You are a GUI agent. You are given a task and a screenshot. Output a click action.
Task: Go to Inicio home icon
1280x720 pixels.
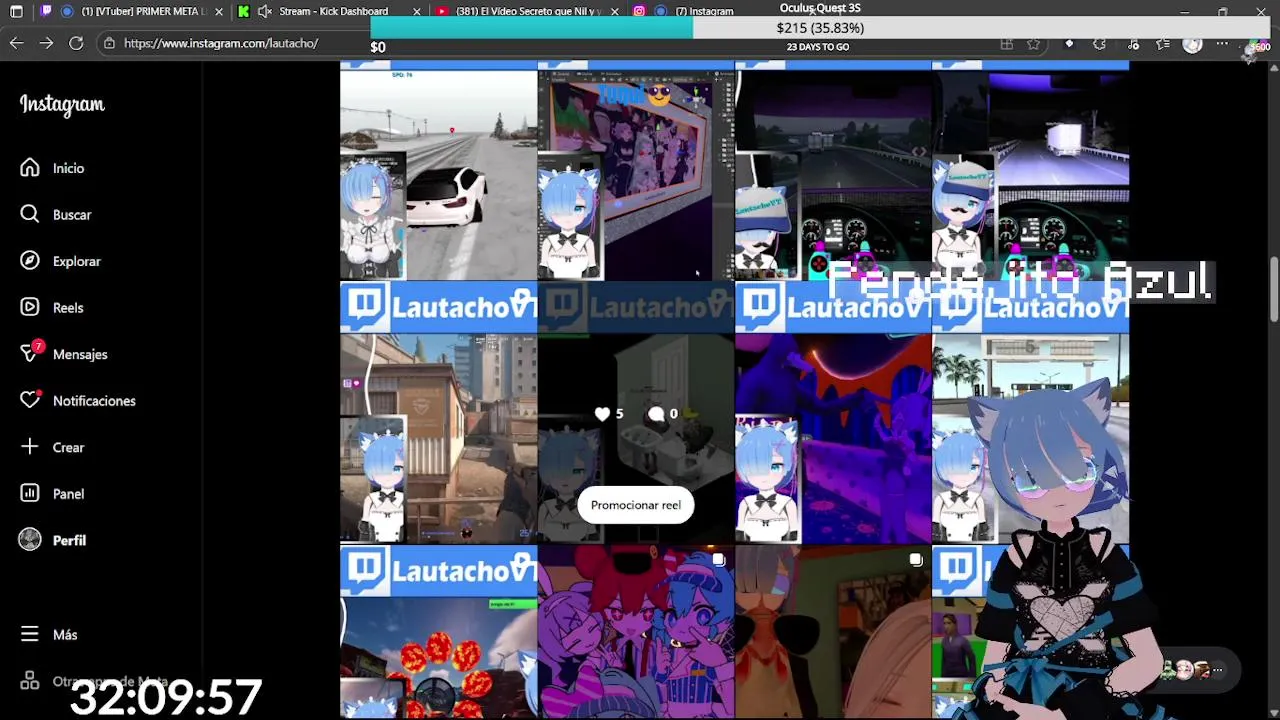[30, 168]
